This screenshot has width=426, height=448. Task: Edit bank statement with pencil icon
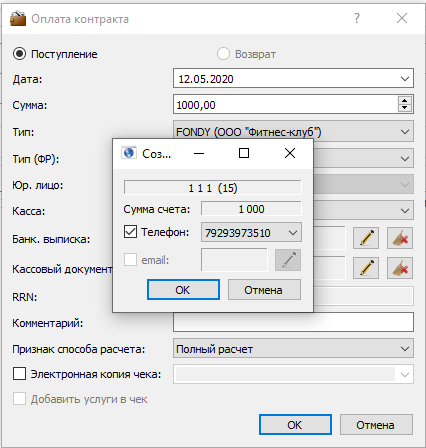(x=366, y=238)
